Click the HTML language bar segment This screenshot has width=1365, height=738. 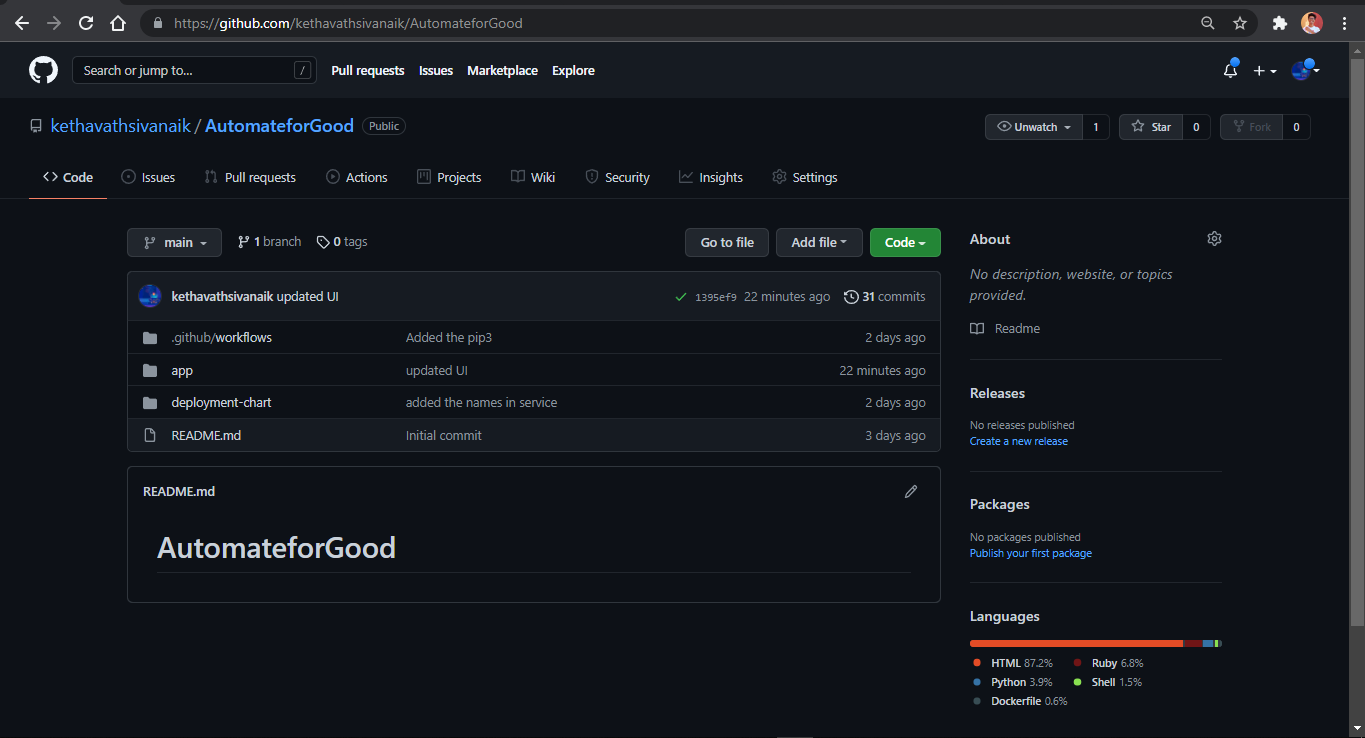tap(1076, 643)
